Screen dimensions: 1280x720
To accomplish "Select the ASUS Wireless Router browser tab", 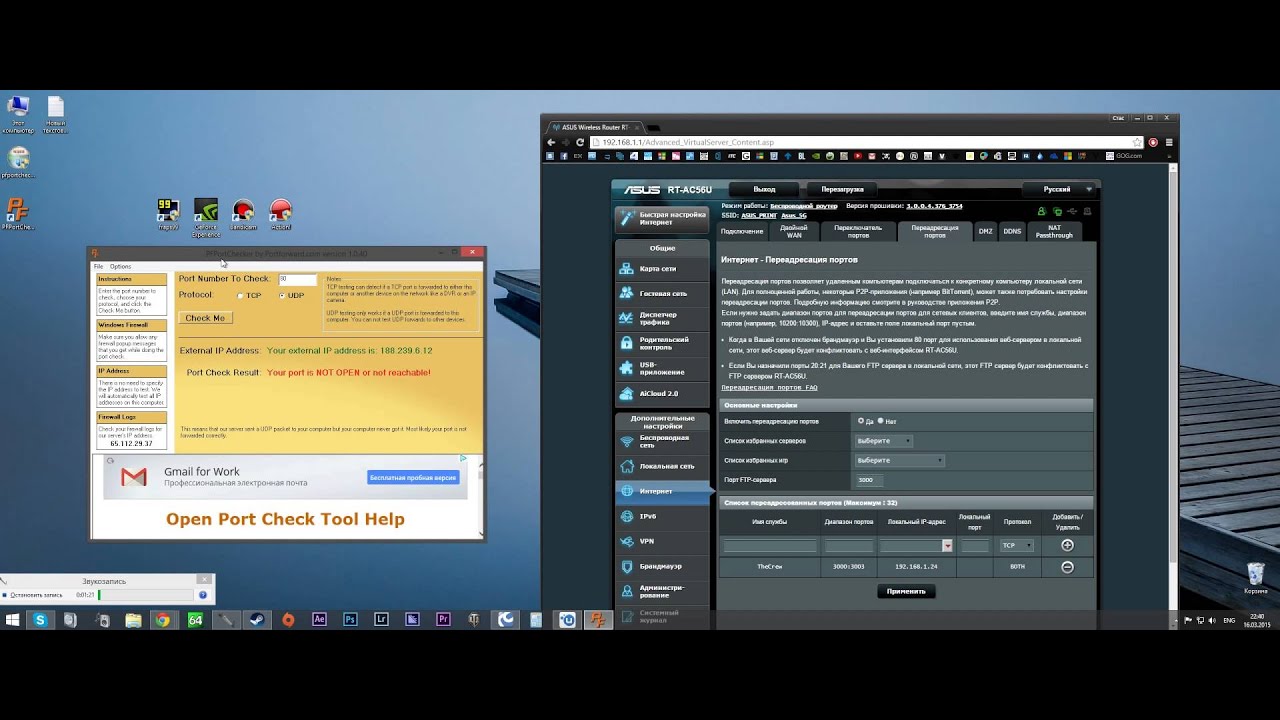I will point(595,127).
